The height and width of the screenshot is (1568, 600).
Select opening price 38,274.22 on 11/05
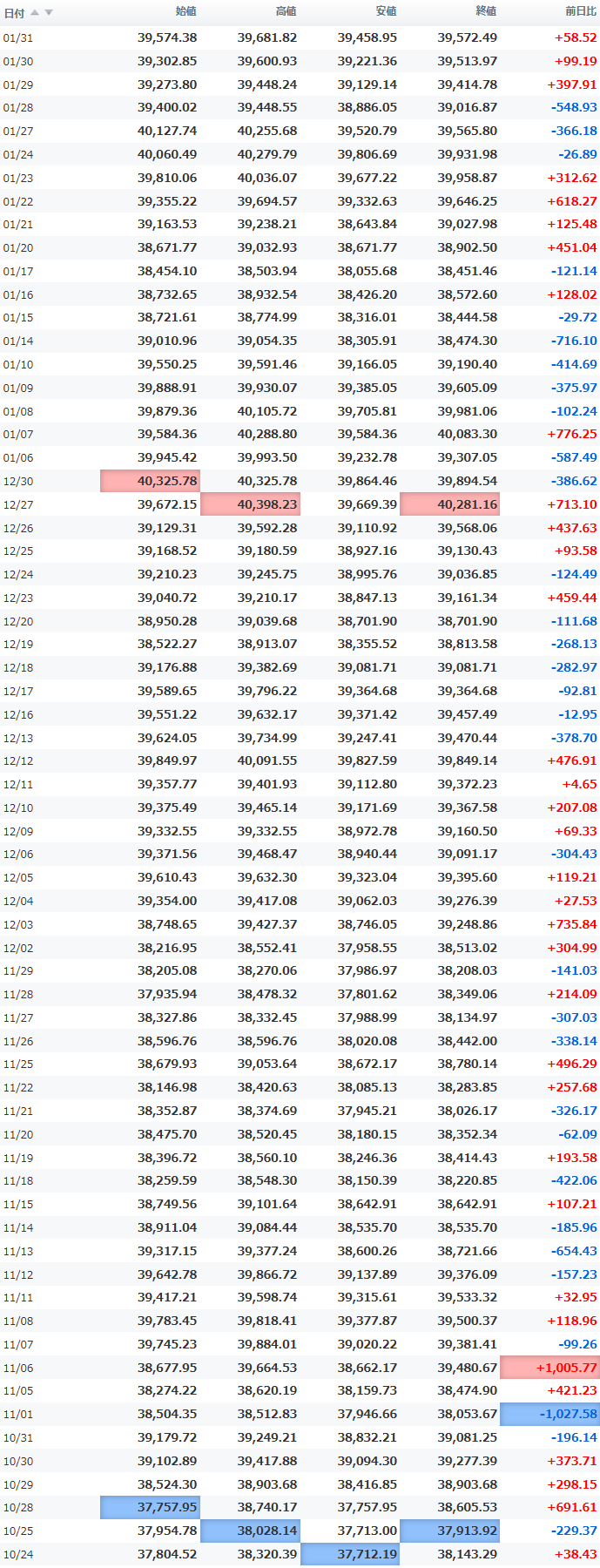pyautogui.click(x=167, y=1391)
